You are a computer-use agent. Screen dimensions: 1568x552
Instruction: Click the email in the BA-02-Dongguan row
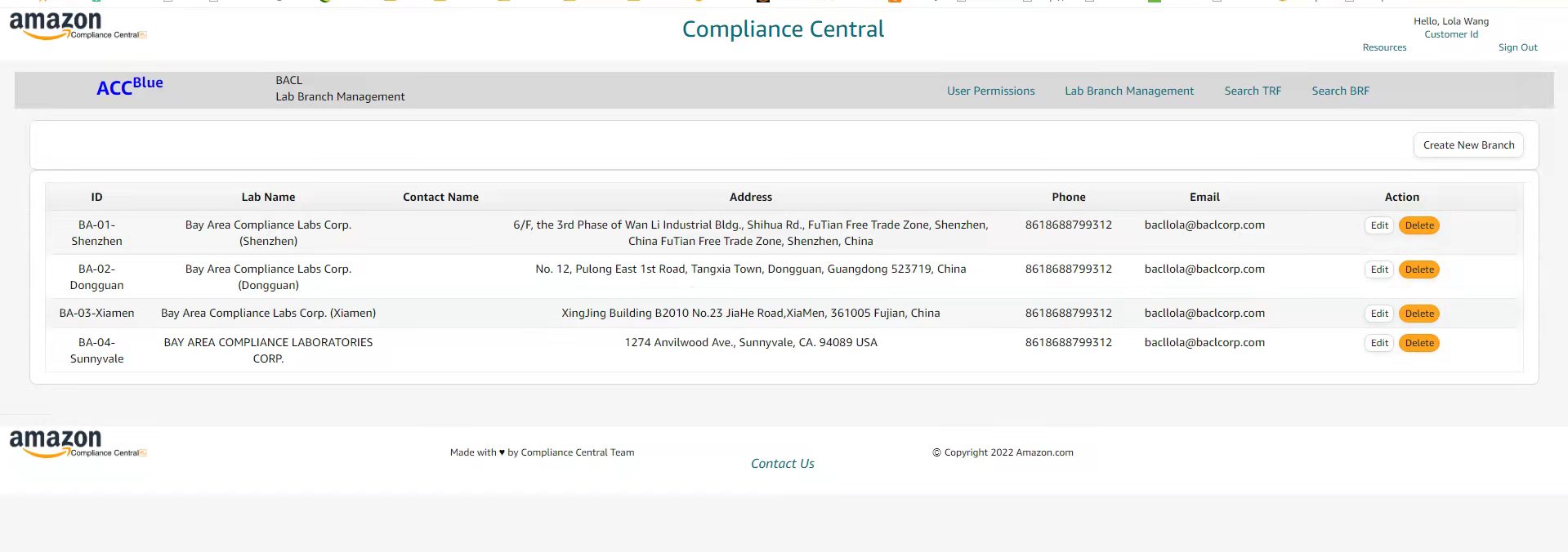pyautogui.click(x=1204, y=269)
